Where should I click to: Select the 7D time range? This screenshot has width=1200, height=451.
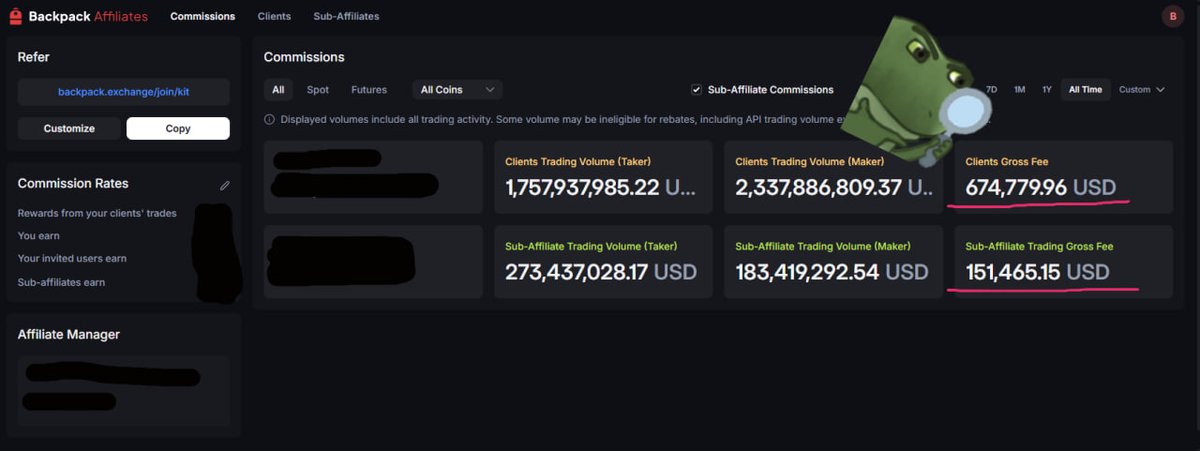pos(991,90)
